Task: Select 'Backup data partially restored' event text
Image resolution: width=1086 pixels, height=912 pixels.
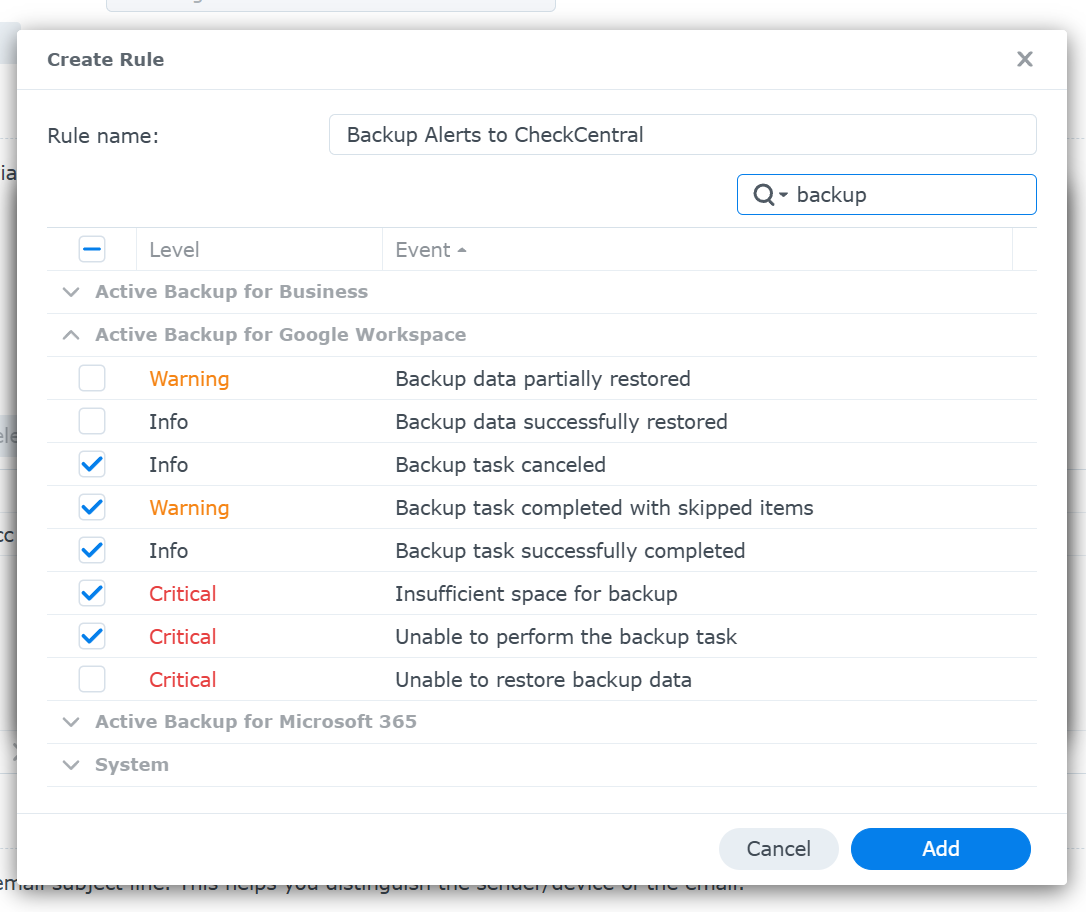Action: click(542, 379)
